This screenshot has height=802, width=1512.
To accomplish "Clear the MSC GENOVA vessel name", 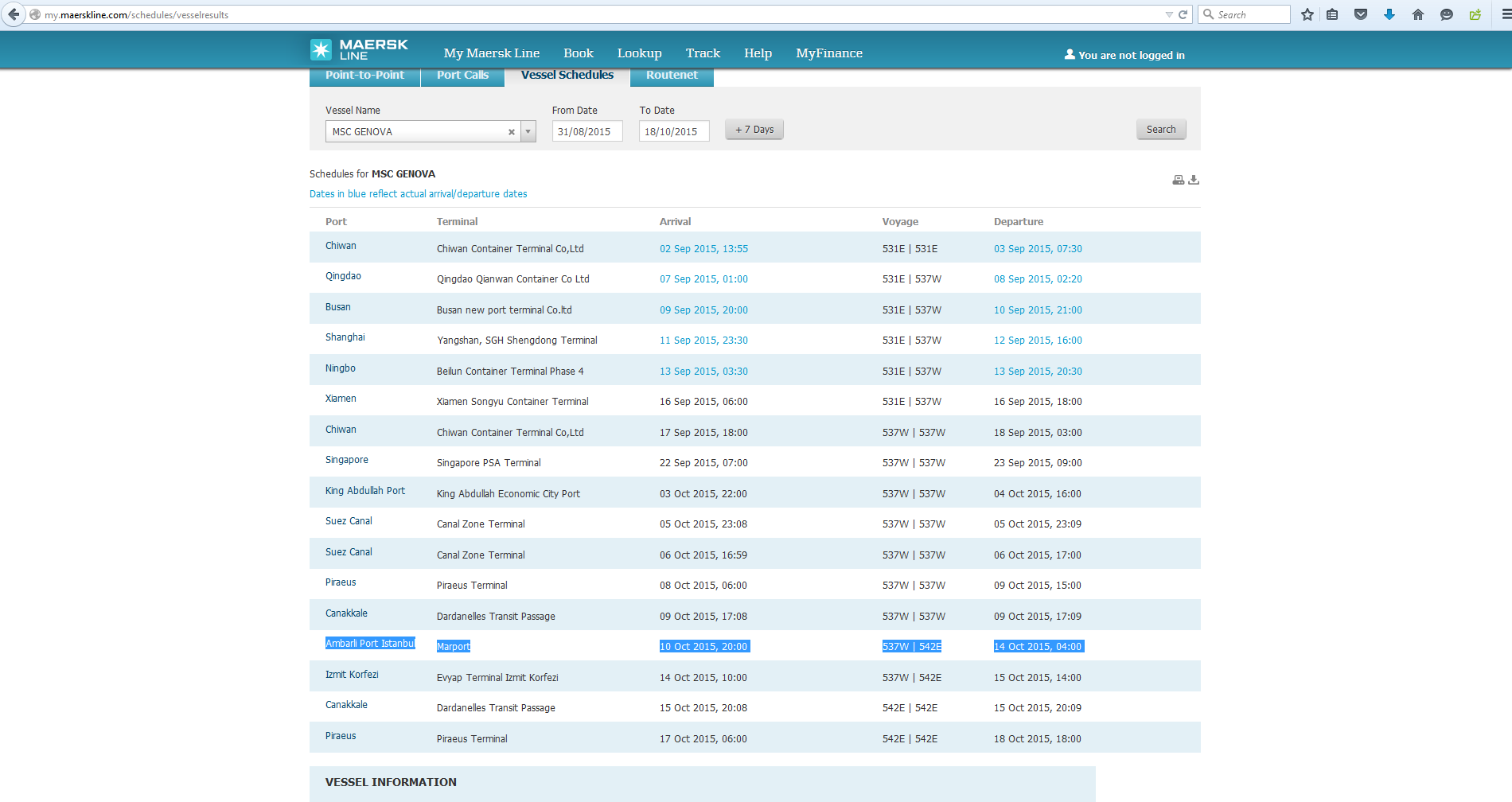I will (512, 132).
